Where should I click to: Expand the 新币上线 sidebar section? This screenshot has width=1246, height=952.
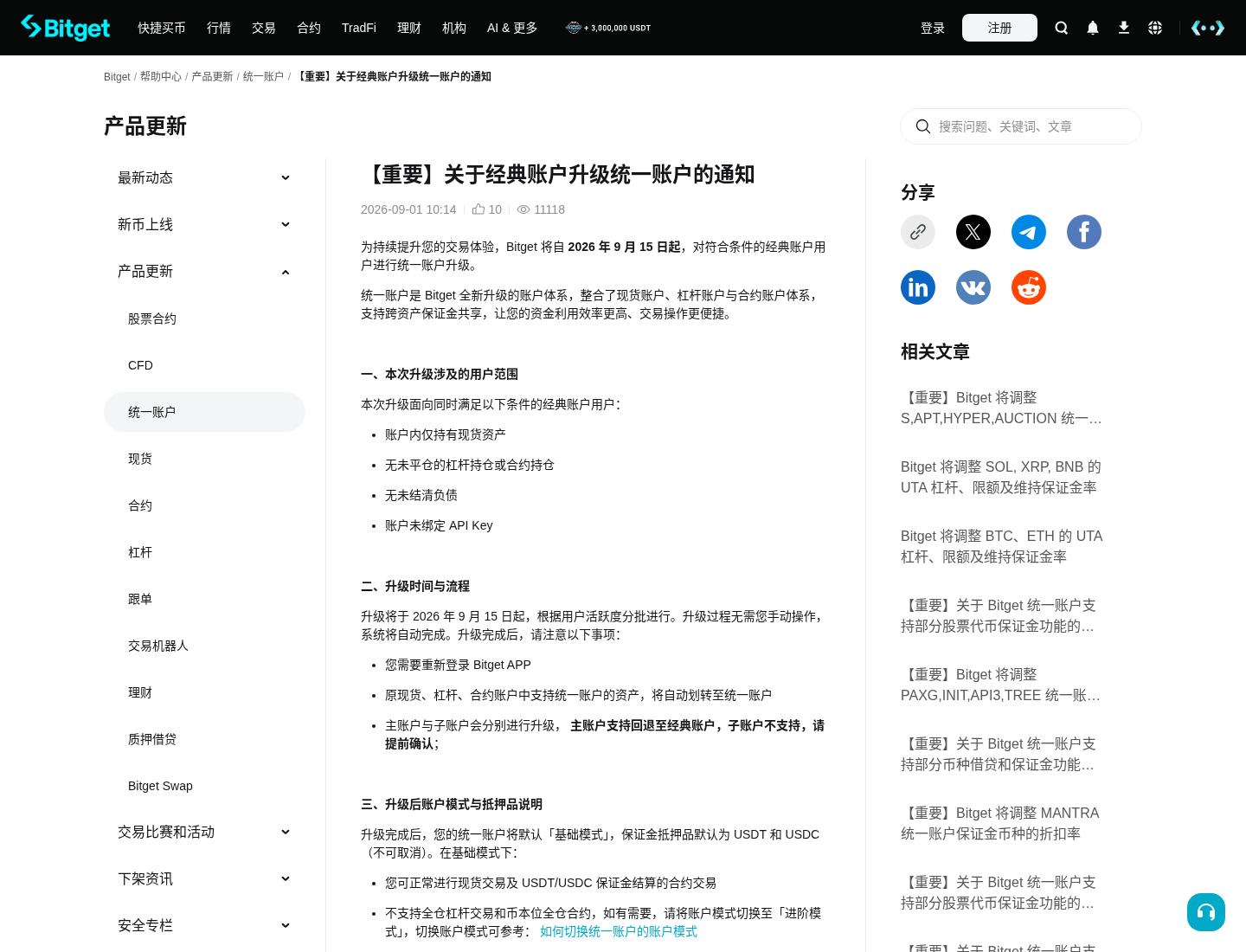pyautogui.click(x=204, y=224)
